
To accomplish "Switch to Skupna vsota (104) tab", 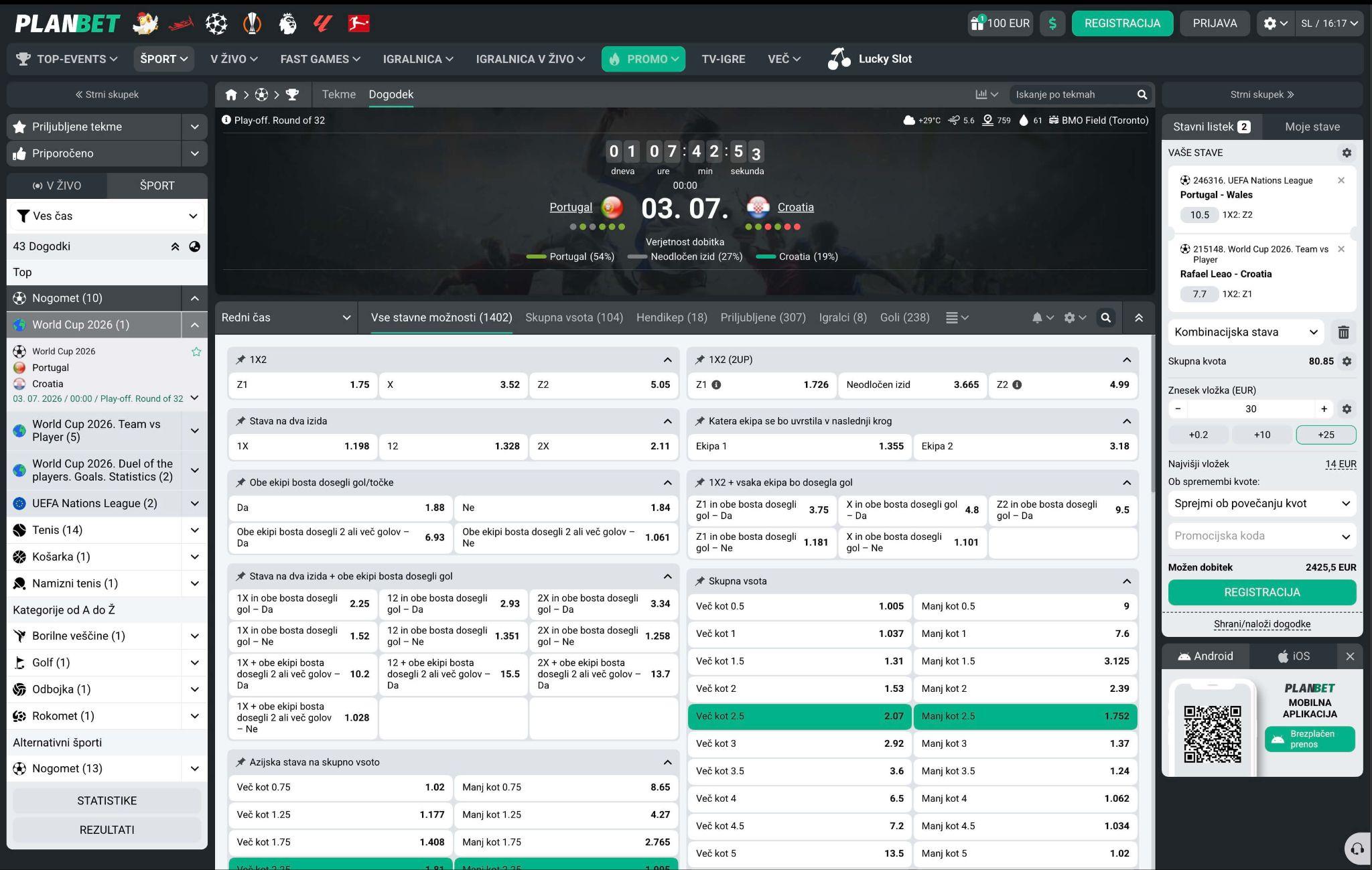I will [574, 317].
